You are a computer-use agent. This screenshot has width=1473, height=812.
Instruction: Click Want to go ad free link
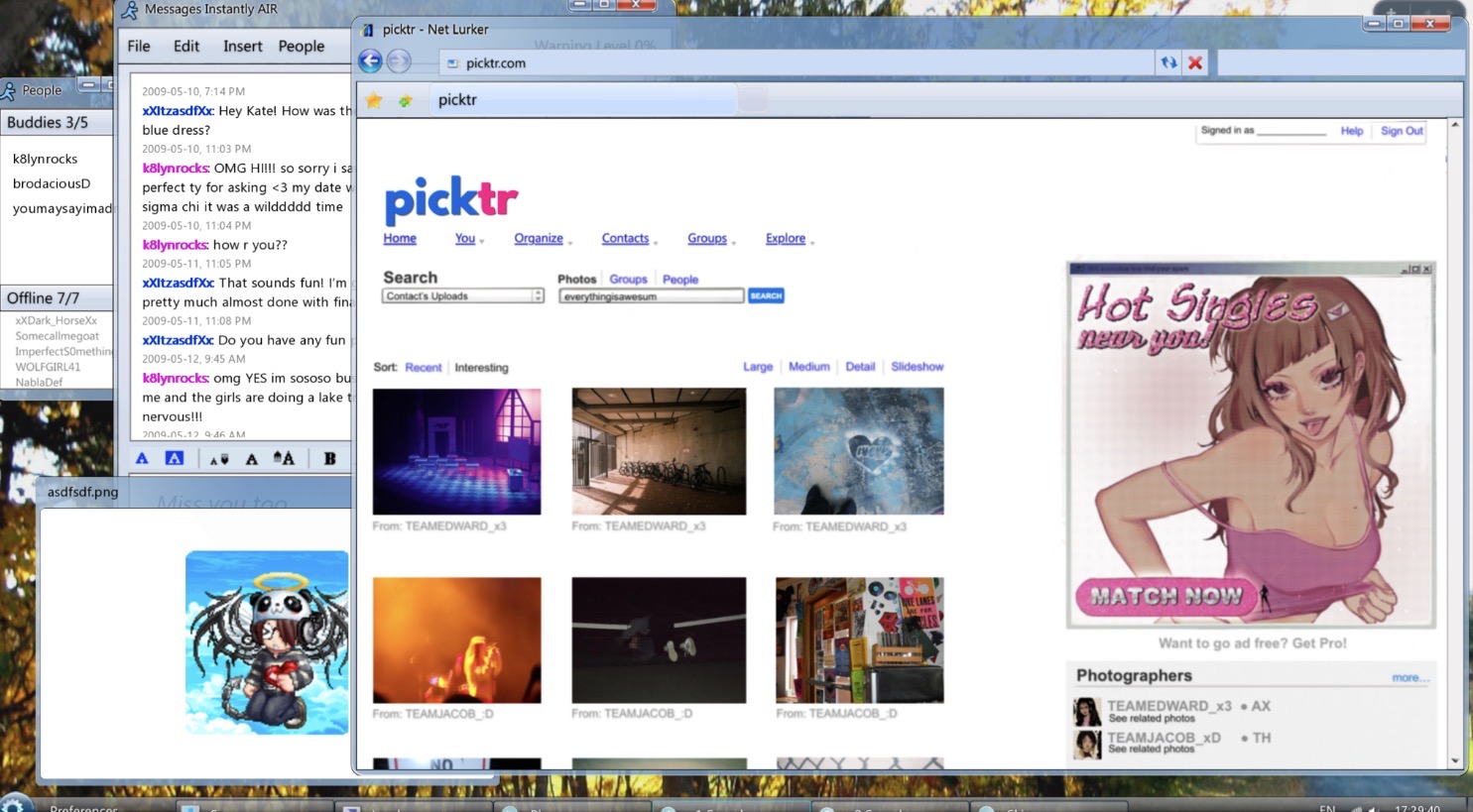point(1253,643)
